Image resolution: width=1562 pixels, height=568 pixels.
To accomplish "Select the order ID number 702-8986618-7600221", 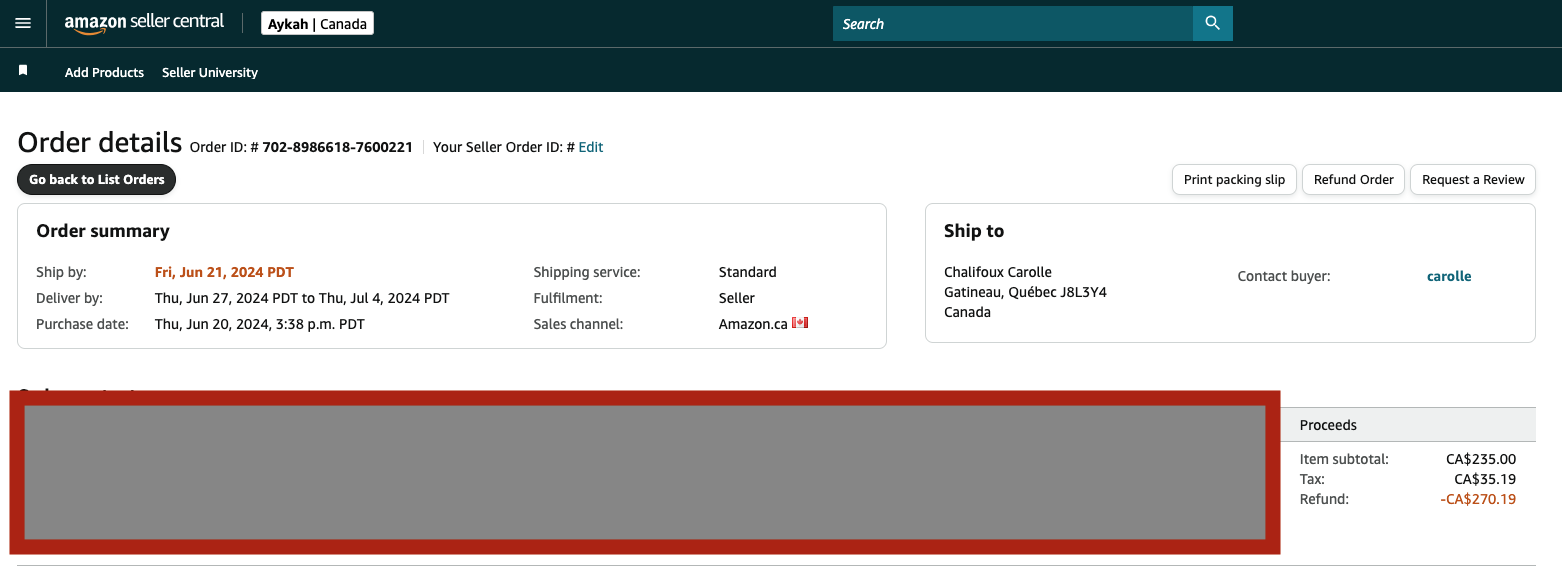I will pyautogui.click(x=338, y=147).
